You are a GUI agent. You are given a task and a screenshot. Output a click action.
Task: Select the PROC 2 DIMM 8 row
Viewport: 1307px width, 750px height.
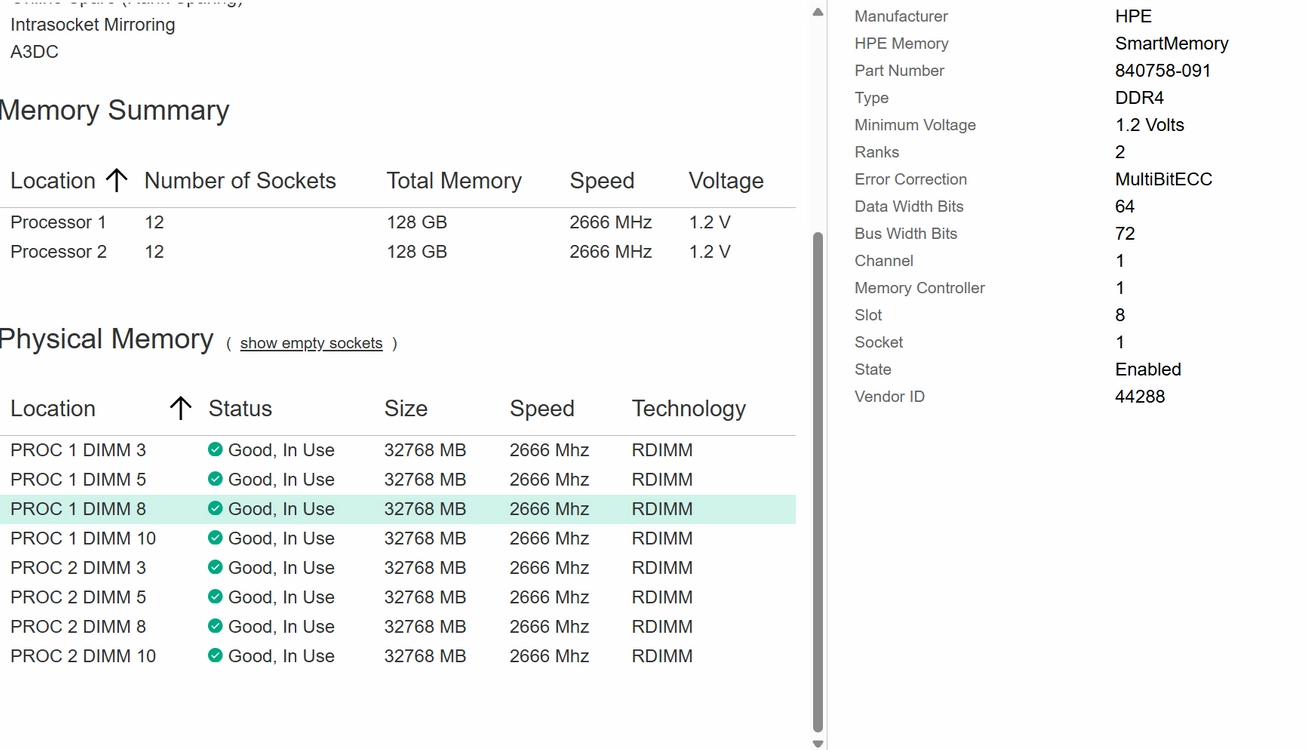coord(398,626)
